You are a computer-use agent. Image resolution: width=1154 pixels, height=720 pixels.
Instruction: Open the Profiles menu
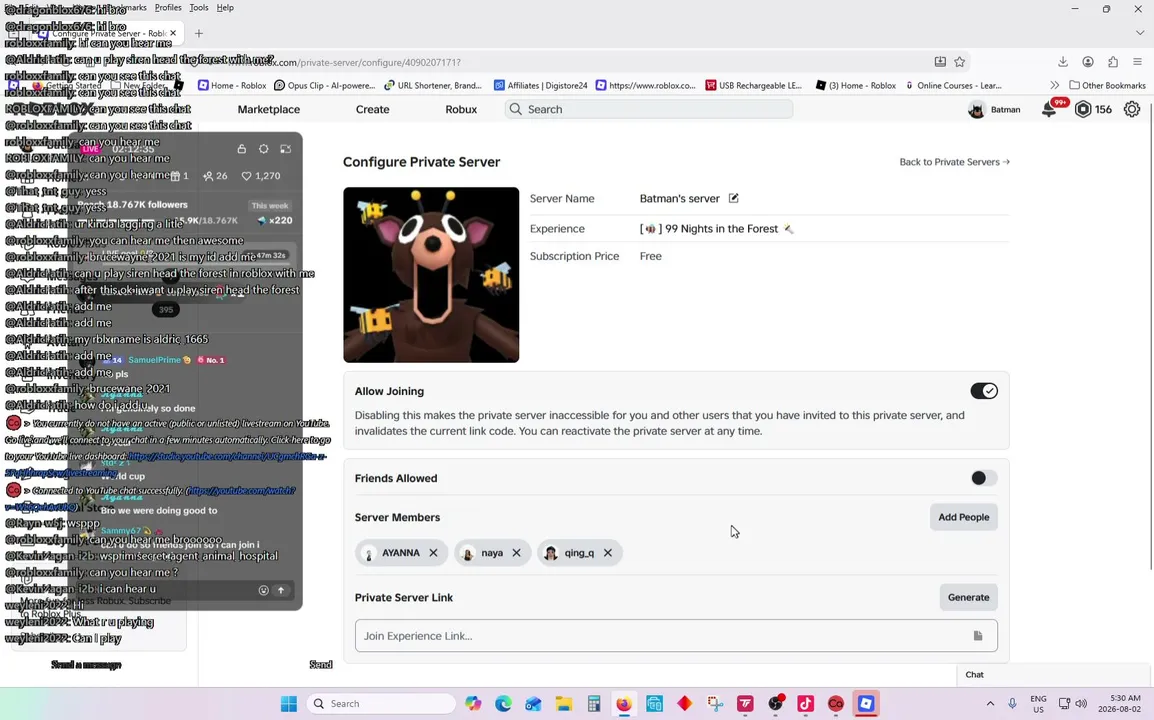168,7
